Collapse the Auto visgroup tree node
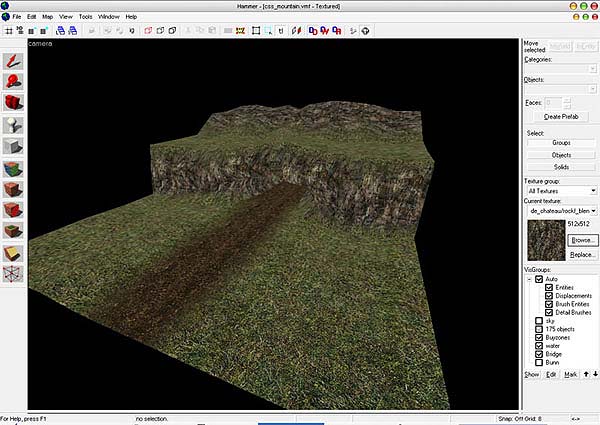 [529, 279]
